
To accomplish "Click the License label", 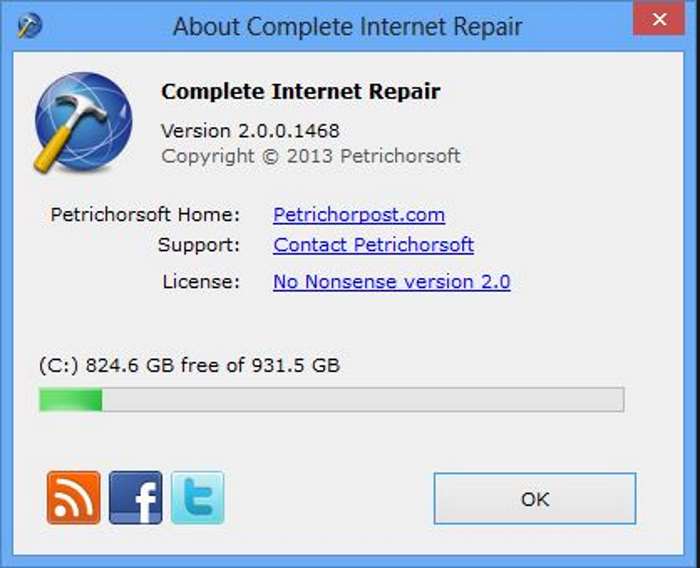I will 201,282.
